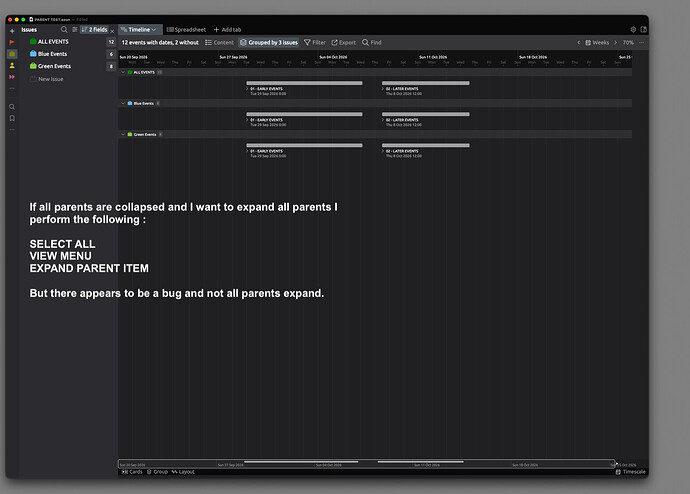Click the more options ellipsis next to 70%
This screenshot has width=690, height=494.
tap(642, 43)
